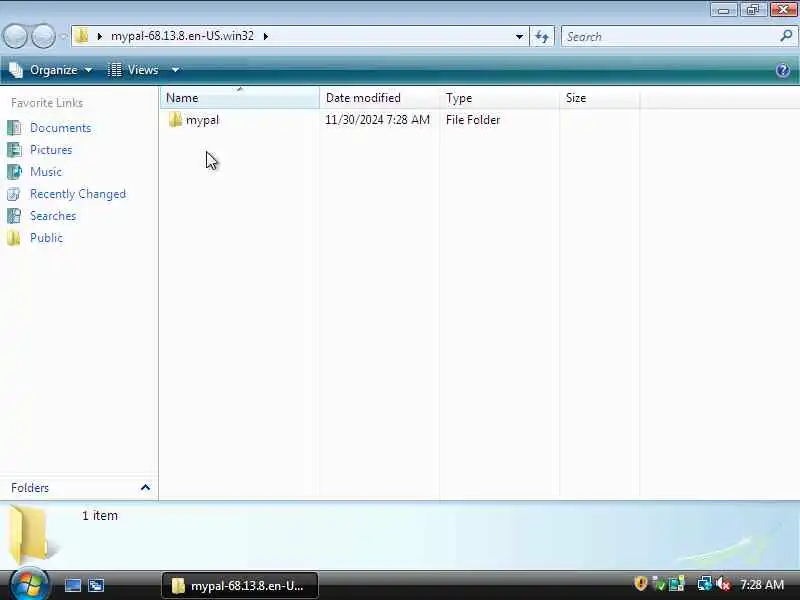The width and height of the screenshot is (800, 600).
Task: Open the Documents favorite link
Action: [60, 128]
